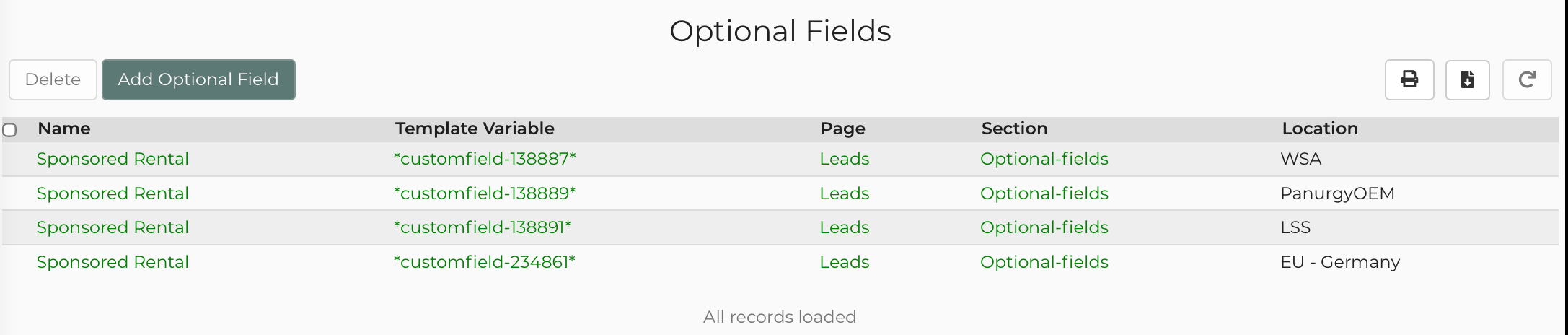Click the customfield-138889 template variable
The height and width of the screenshot is (335, 1568).
tap(485, 193)
